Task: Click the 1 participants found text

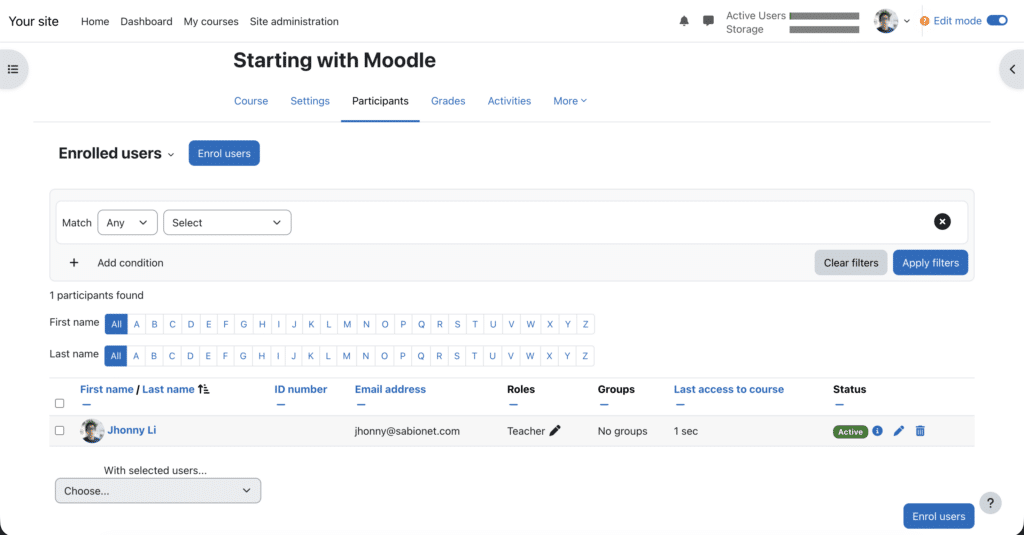Action: (97, 295)
